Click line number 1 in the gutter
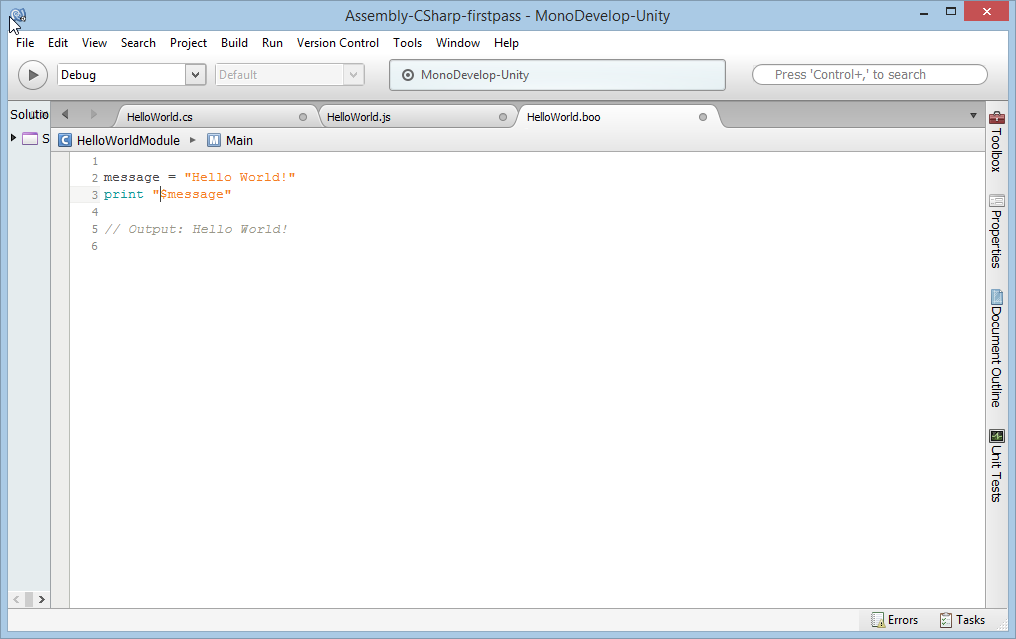The width and height of the screenshot is (1016, 639). click(x=95, y=161)
